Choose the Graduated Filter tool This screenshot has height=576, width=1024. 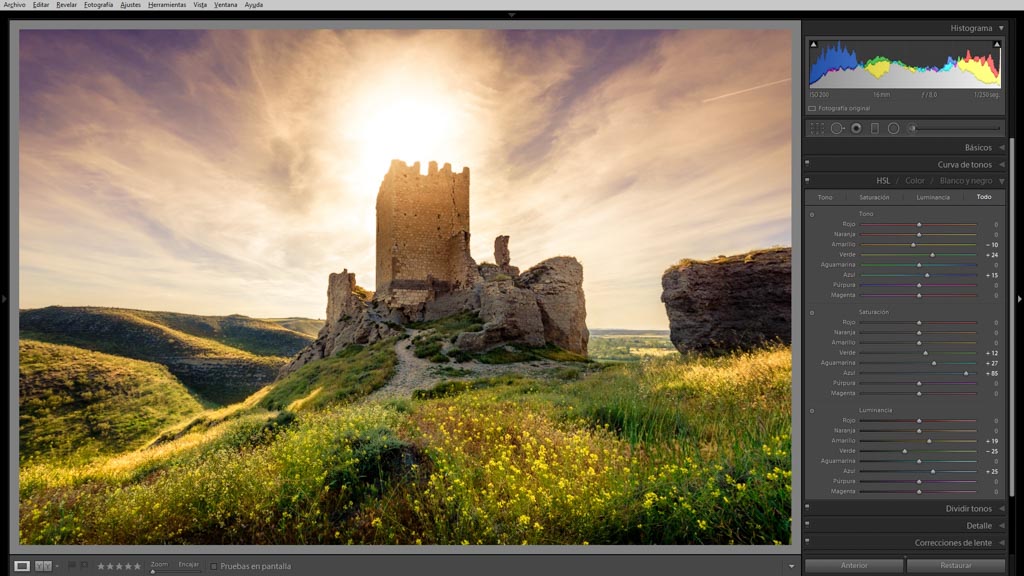(875, 128)
